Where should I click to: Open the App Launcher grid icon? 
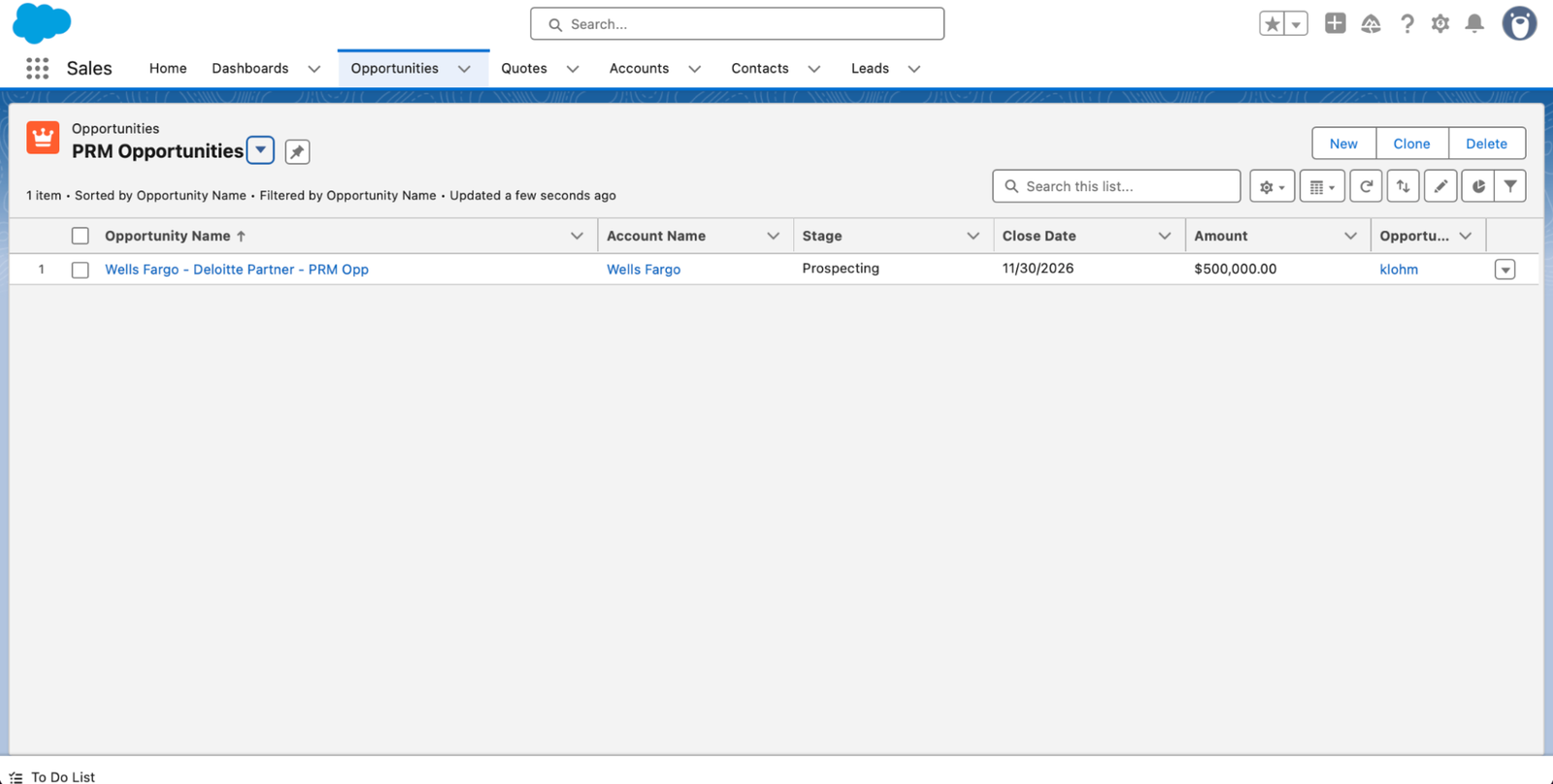(38, 68)
